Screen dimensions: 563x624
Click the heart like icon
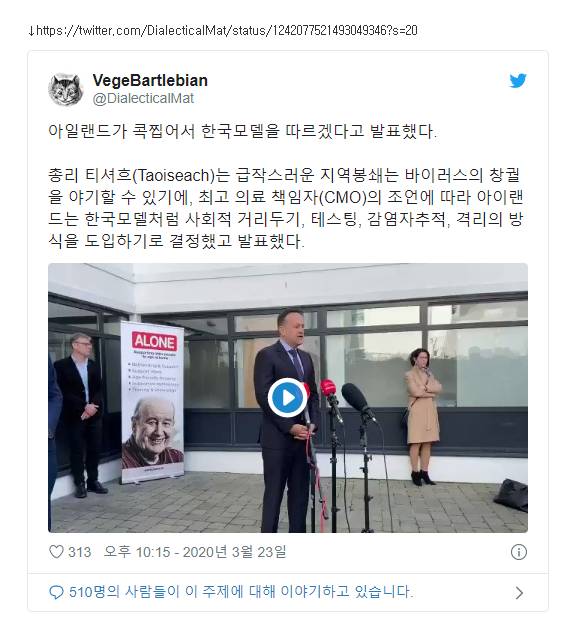pyautogui.click(x=56, y=552)
